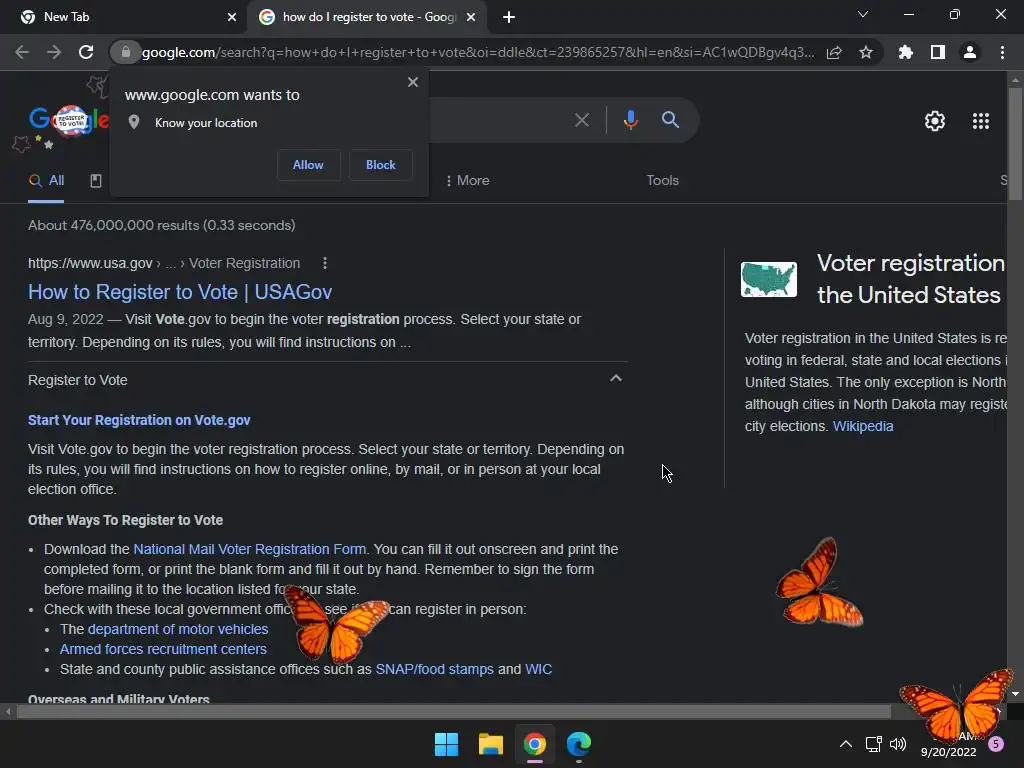This screenshot has height=768, width=1024.
Task: Click the Google Register to Vote doodle logo
Action: [69, 120]
